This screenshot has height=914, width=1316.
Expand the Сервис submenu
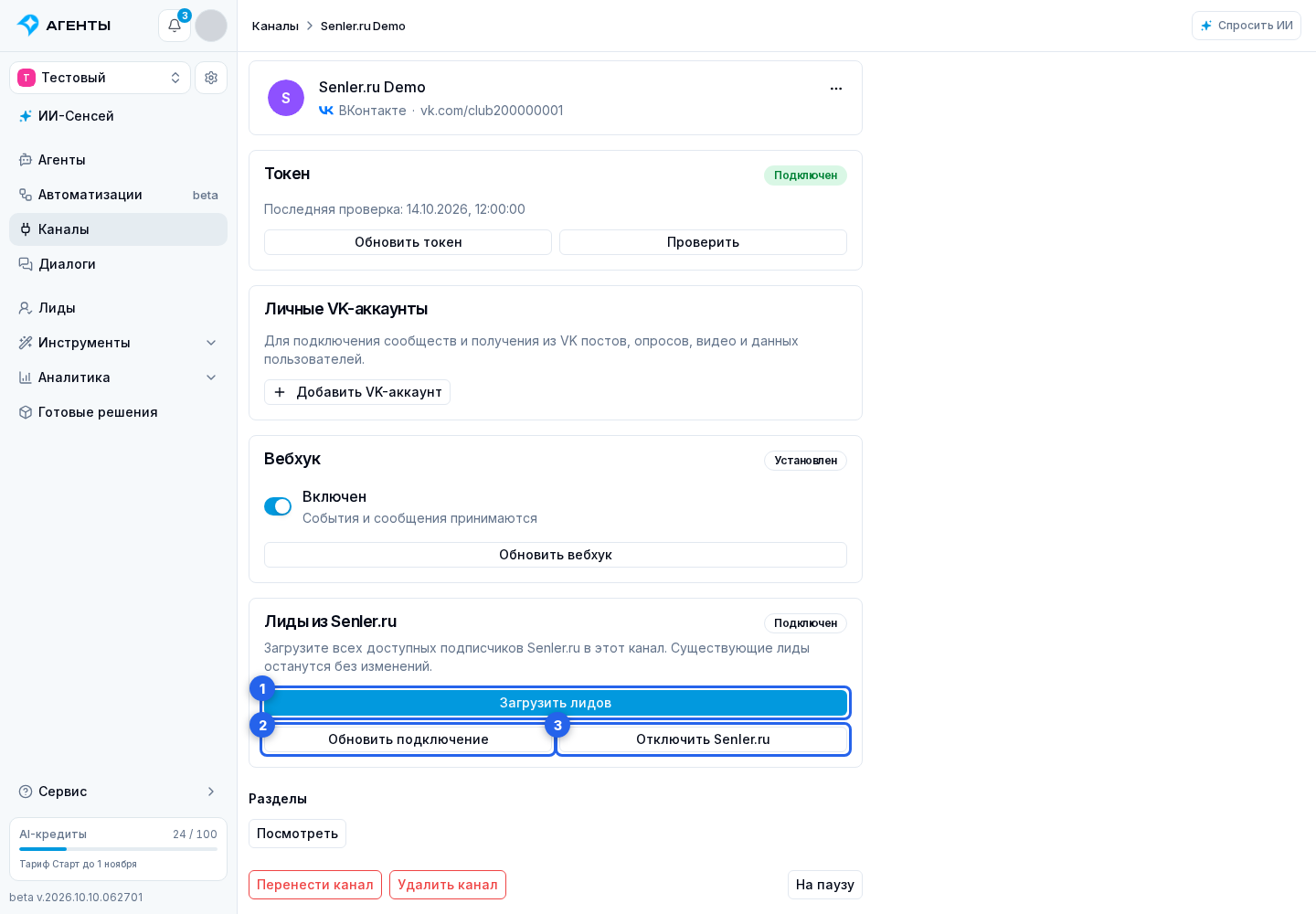pyautogui.click(x=119, y=792)
